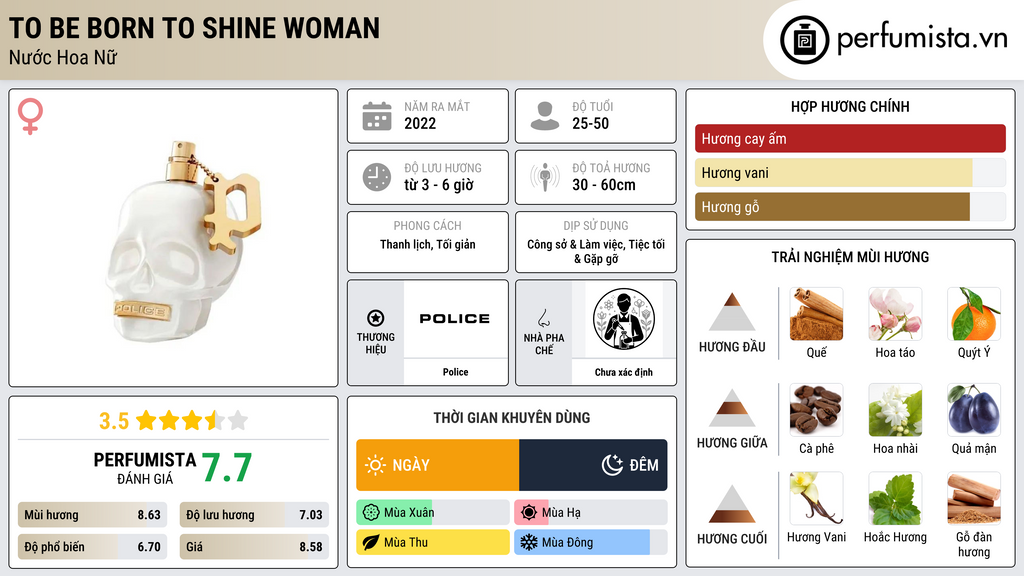Select the dark Đêm nighttime segment

coord(593,465)
